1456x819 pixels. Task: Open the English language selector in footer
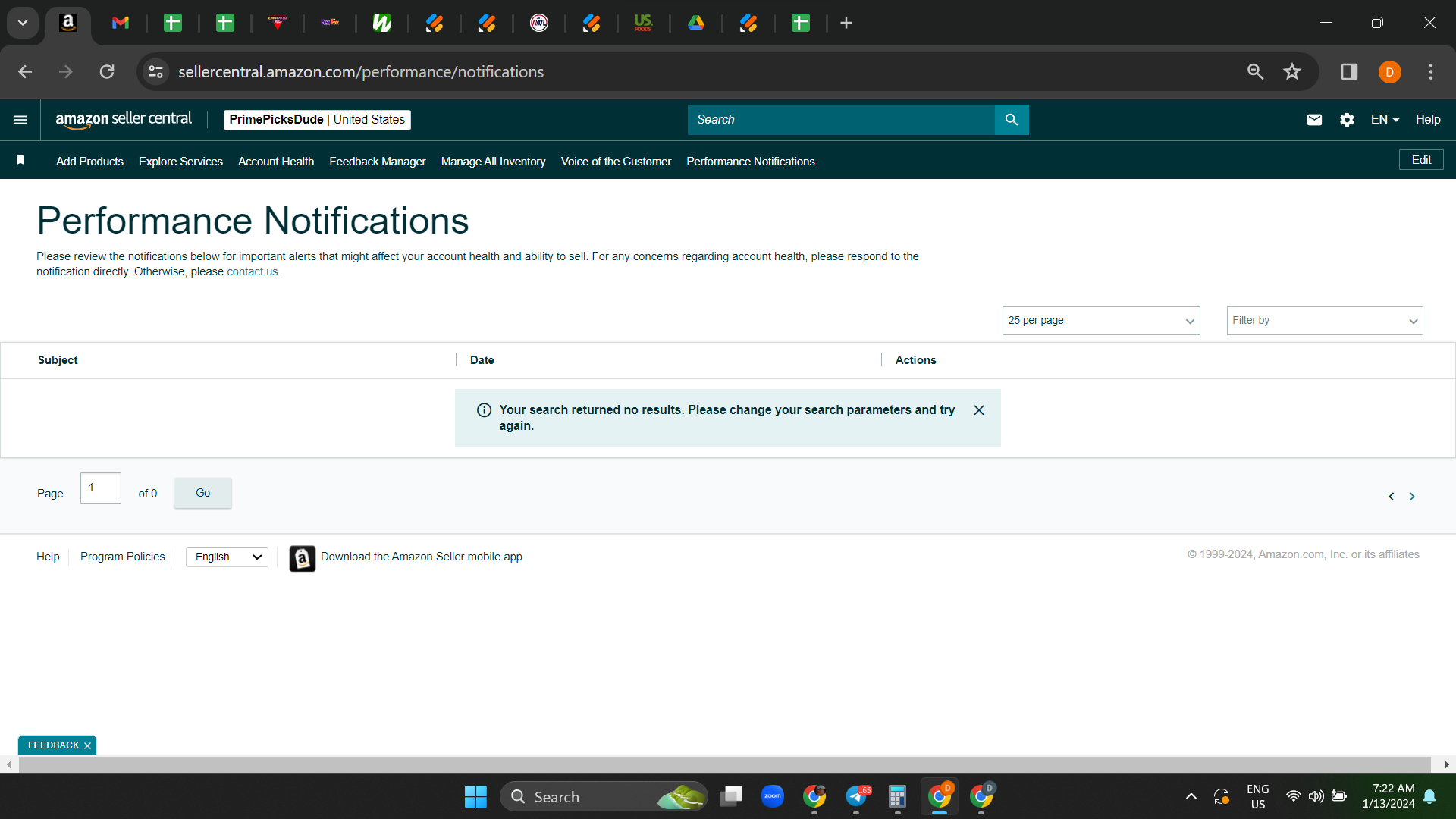coord(227,557)
